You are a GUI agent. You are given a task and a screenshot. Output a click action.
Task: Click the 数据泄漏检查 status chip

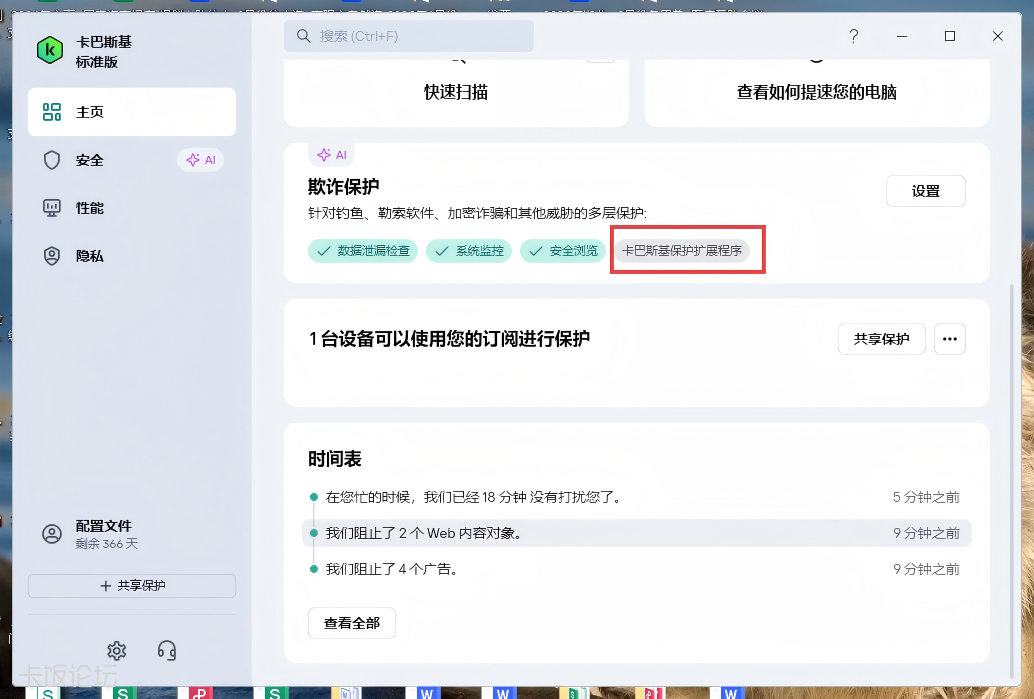[363, 251]
